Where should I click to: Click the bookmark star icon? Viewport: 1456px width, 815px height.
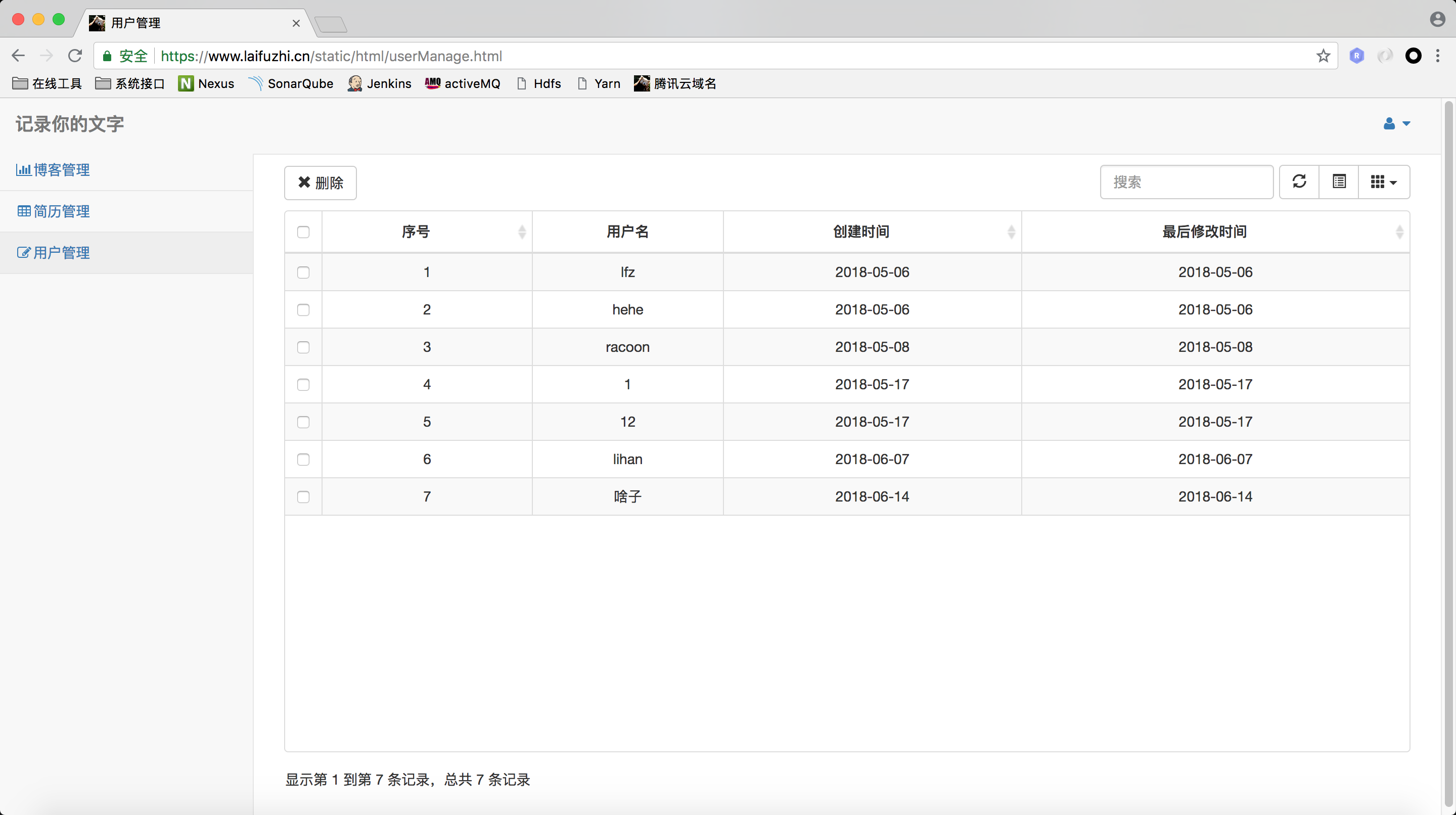(x=1323, y=56)
